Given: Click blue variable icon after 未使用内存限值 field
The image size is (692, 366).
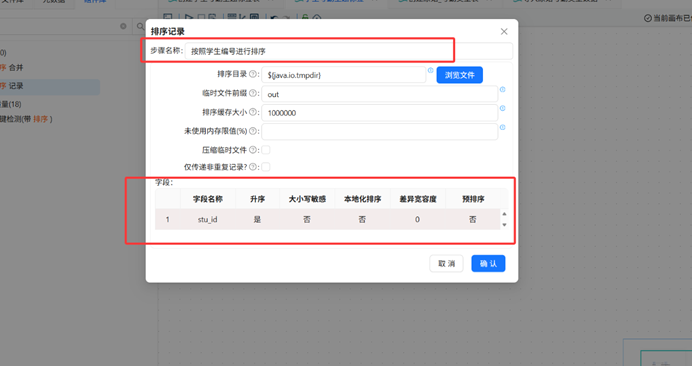Looking at the screenshot, I should (502, 127).
